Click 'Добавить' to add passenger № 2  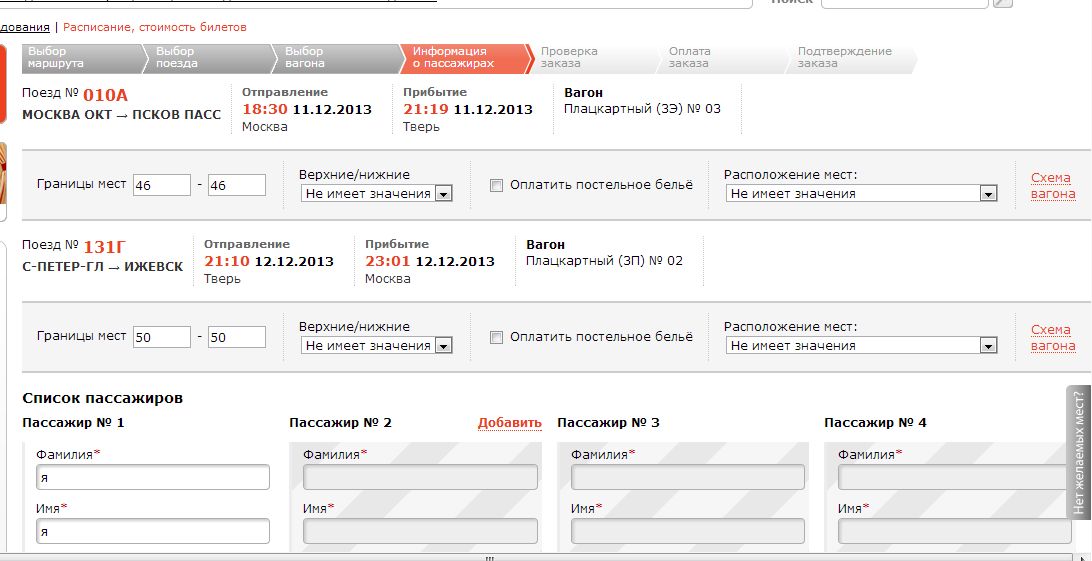click(x=509, y=422)
